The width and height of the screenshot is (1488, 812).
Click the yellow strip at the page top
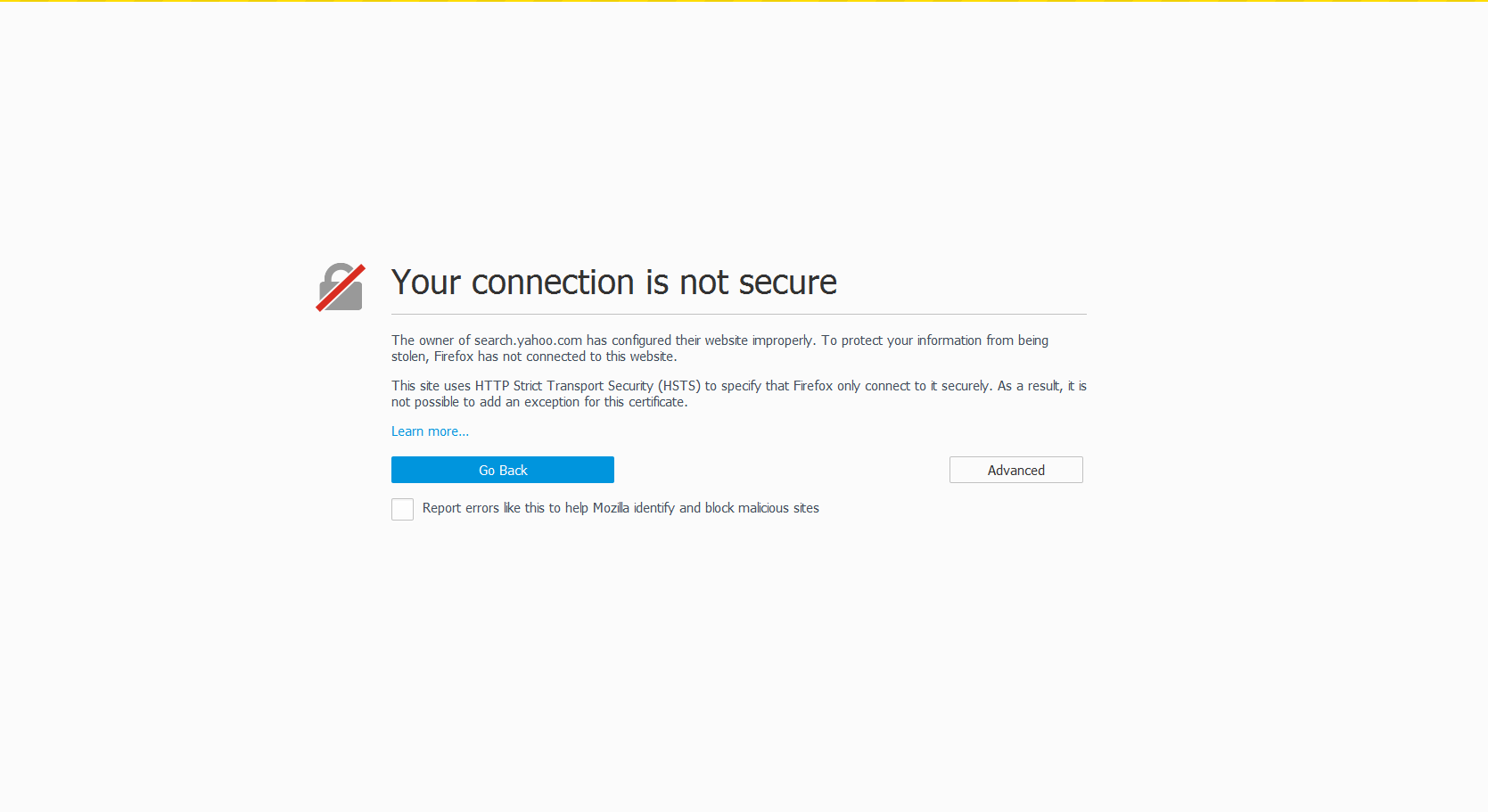point(744,1)
